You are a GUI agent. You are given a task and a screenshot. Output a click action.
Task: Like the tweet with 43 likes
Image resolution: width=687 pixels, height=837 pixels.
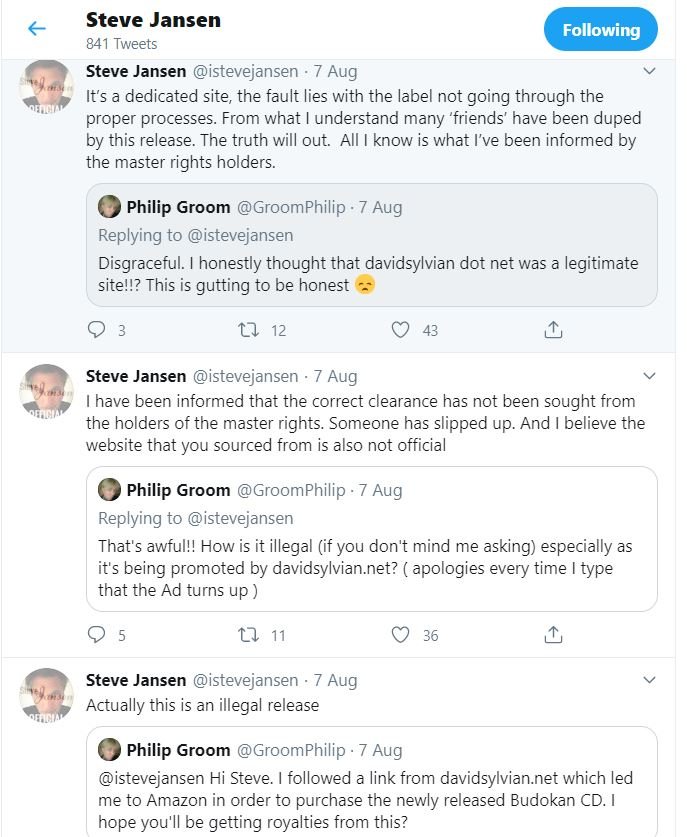[x=400, y=329]
